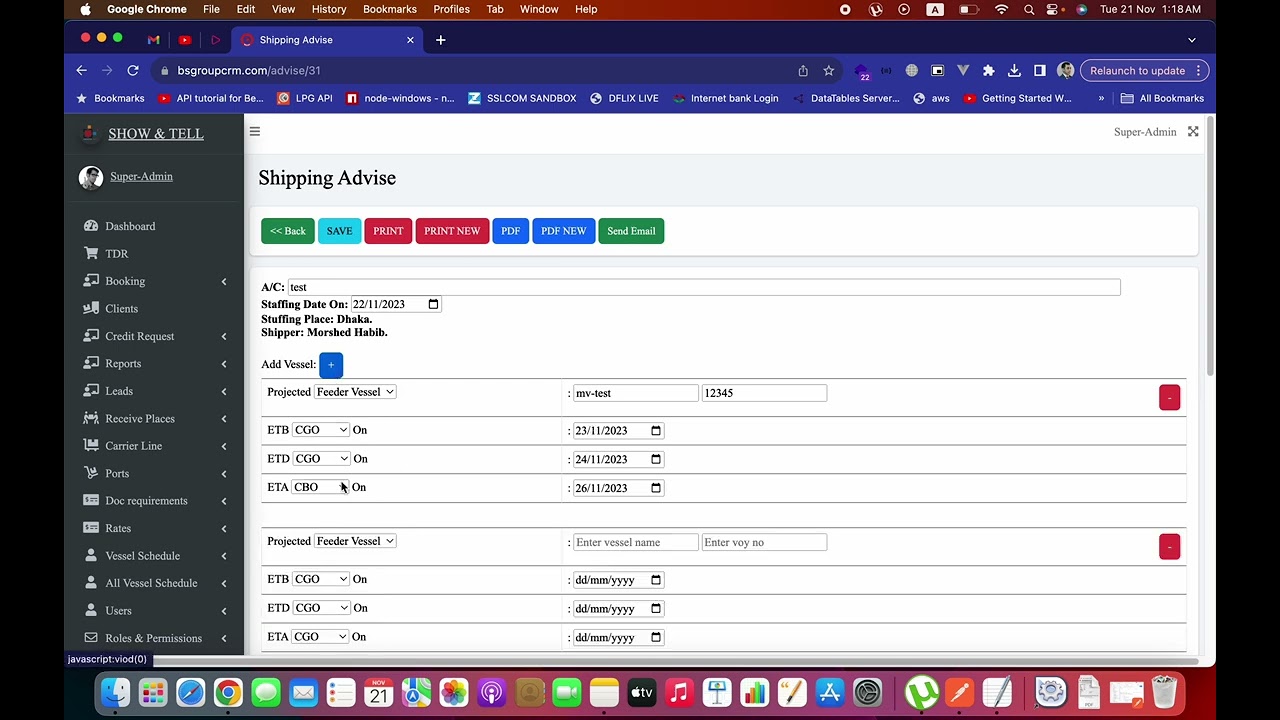The width and height of the screenshot is (1280, 720).
Task: Open calendar picker for 23/11/2023 ETB date
Action: point(656,431)
